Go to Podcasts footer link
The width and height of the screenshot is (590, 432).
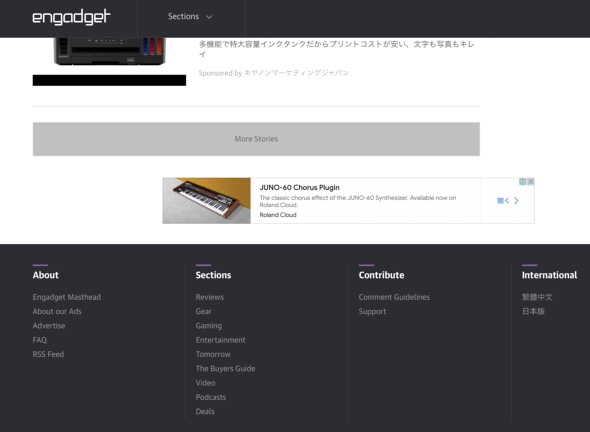[211, 397]
